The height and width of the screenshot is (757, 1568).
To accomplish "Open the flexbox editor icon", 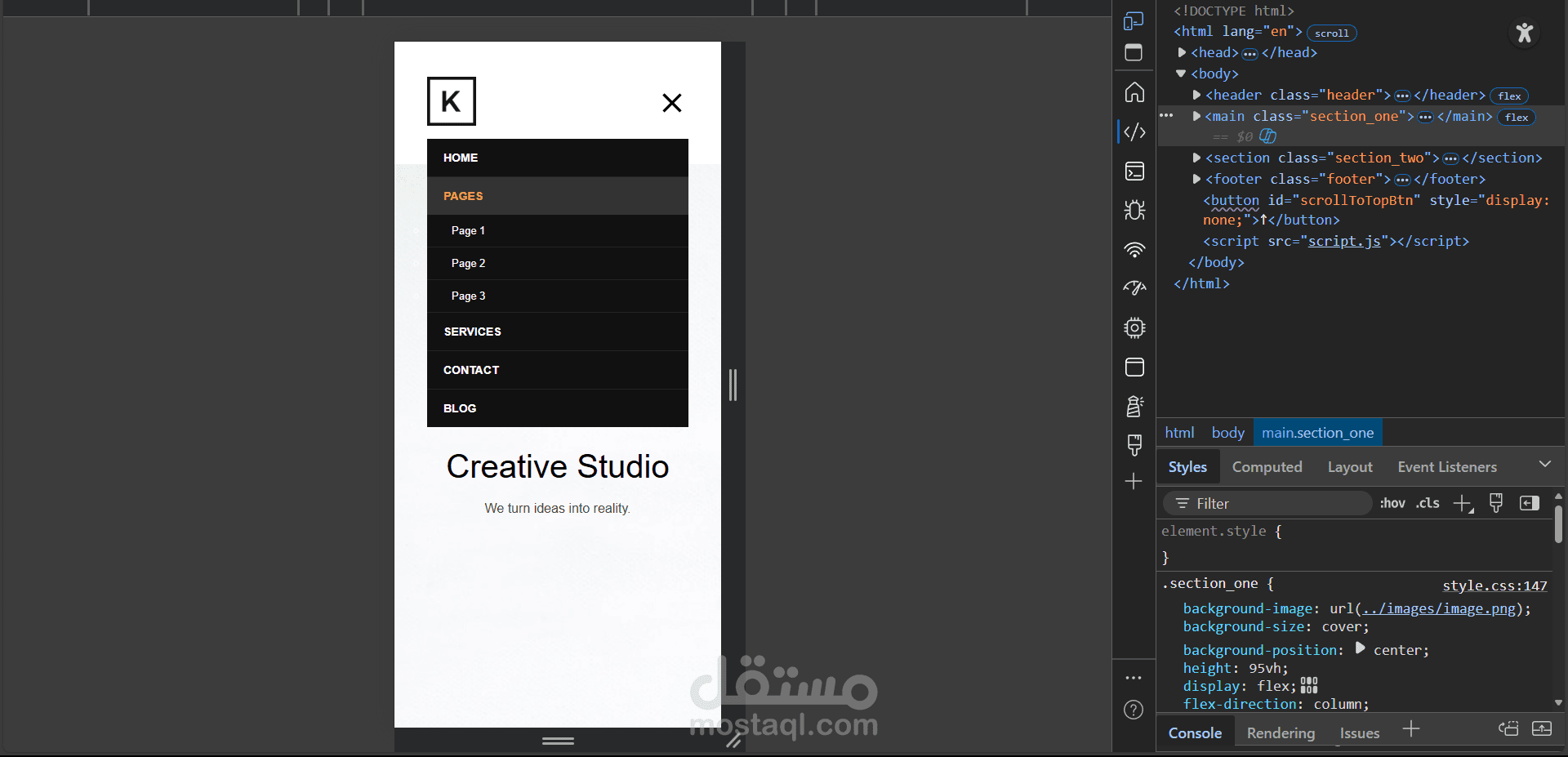I will click(1309, 685).
